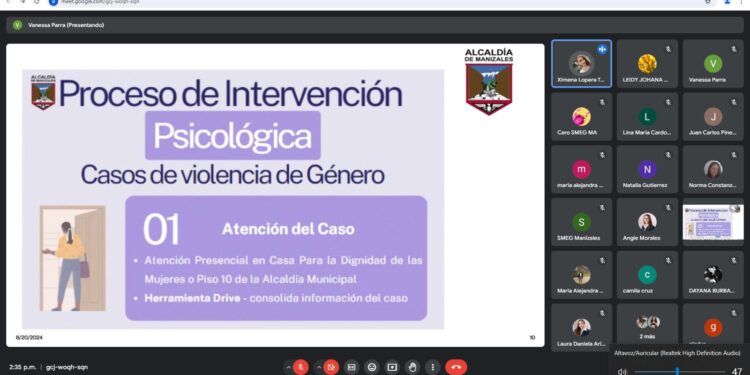Open the emoji reactions button
This screenshot has width=750, height=375.
(x=372, y=367)
